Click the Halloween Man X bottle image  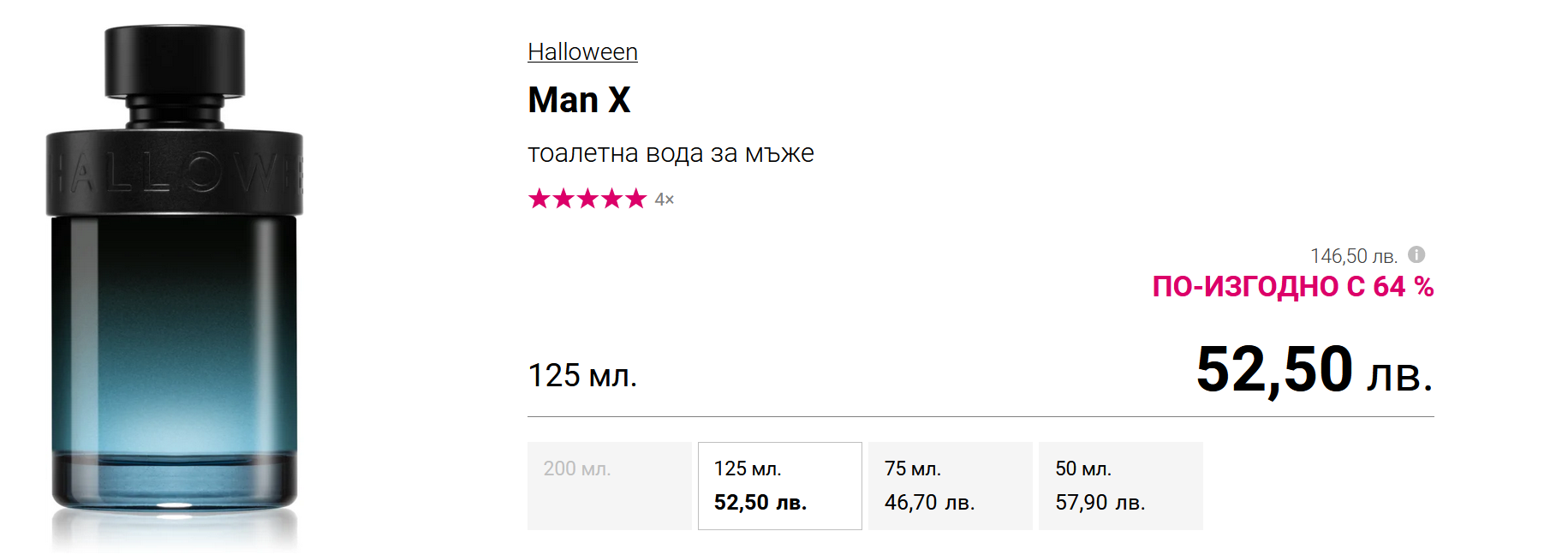pos(175,343)
